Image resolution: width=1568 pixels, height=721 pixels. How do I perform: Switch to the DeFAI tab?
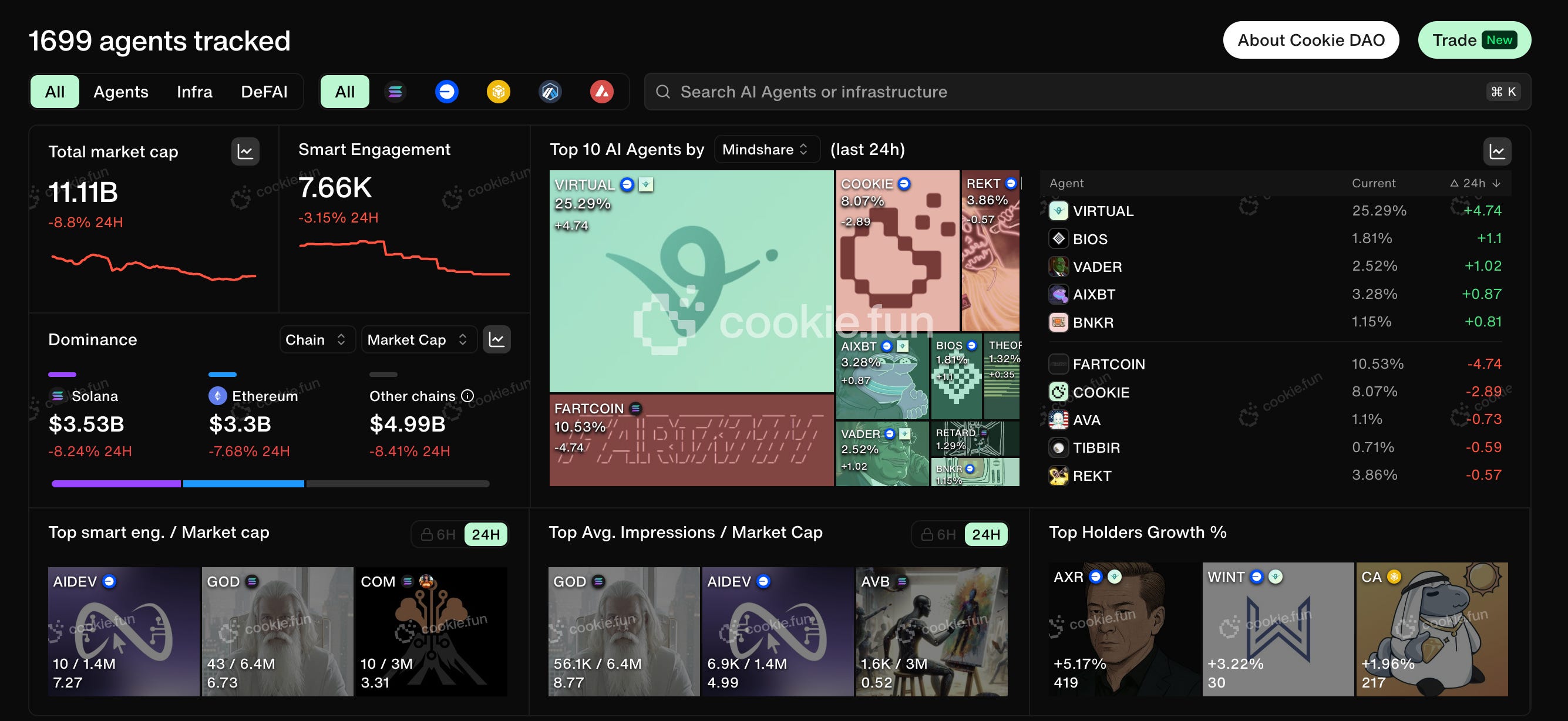point(264,92)
